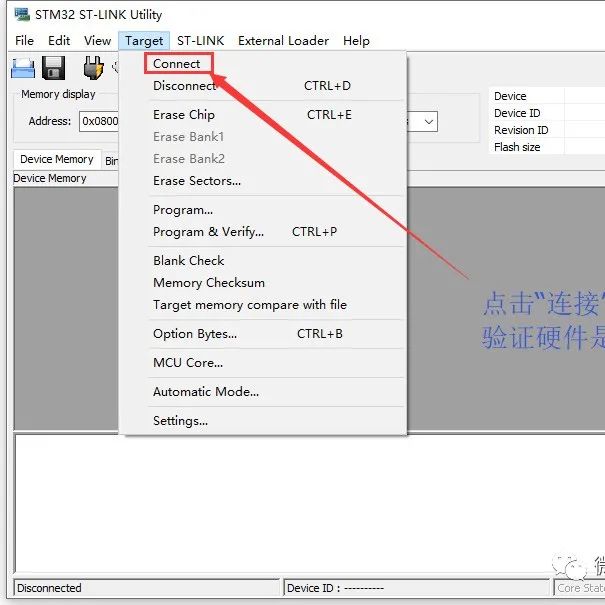The height and width of the screenshot is (605, 605).
Task: Click the Address input field
Action: 99,121
